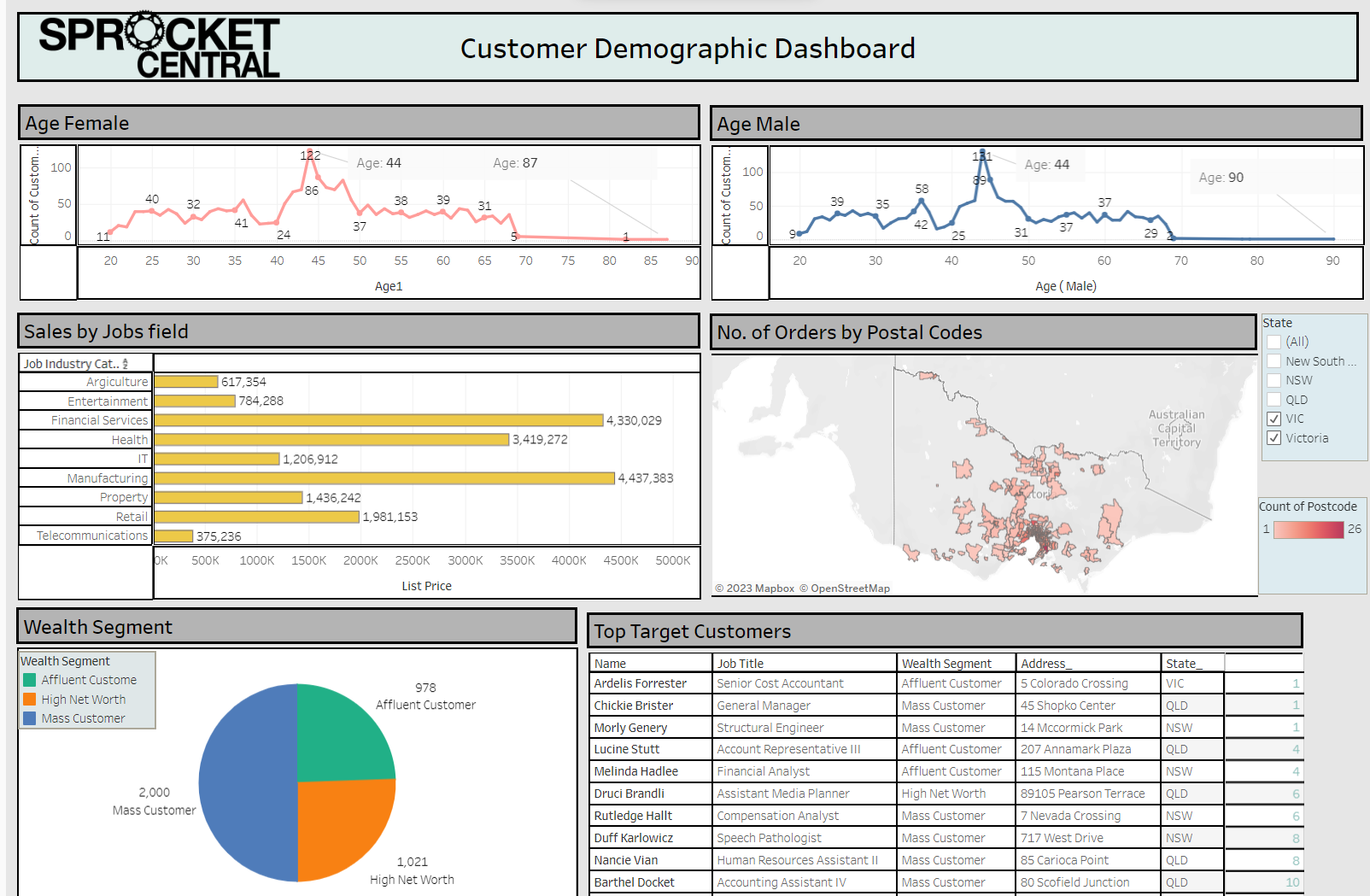Select Ardelis Forrester in the customer table
This screenshot has width=1370, height=896.
click(640, 683)
